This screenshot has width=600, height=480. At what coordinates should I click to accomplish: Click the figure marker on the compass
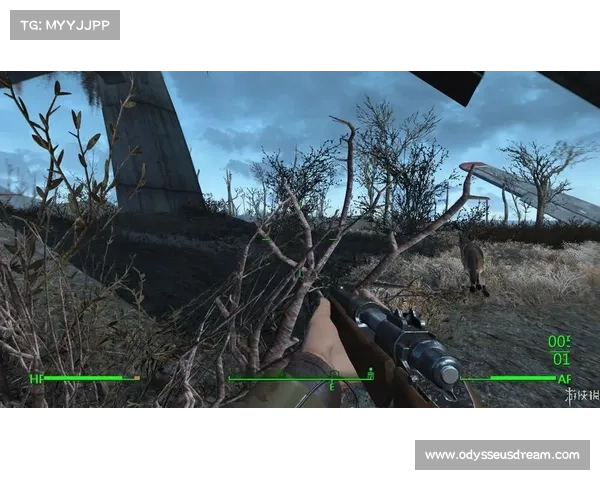[370, 374]
